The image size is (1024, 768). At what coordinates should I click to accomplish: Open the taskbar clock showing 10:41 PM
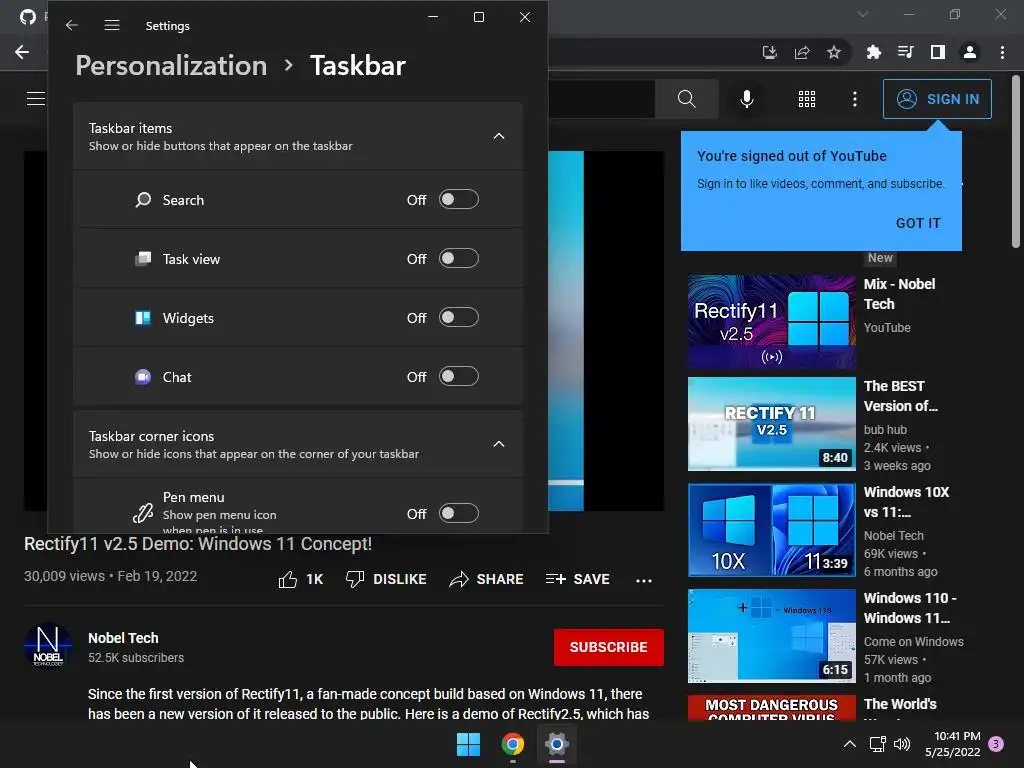[x=953, y=744]
